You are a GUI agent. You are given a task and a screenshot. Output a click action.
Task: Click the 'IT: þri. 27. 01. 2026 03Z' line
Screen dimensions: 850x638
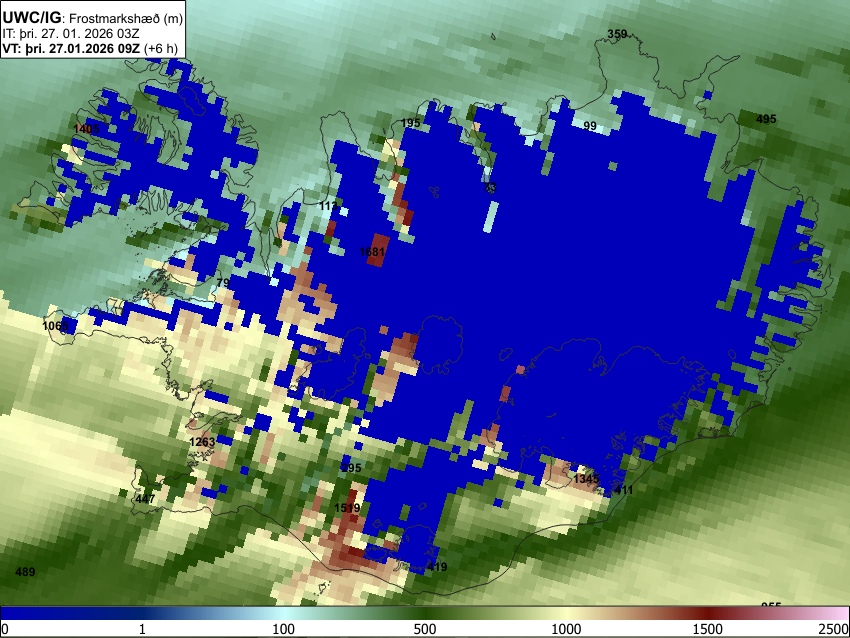point(70,34)
